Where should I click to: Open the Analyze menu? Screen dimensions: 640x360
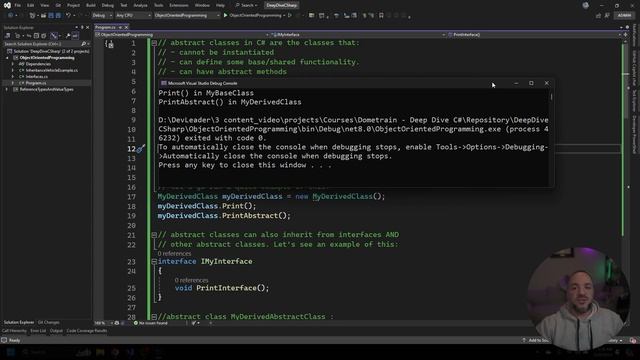140,5
